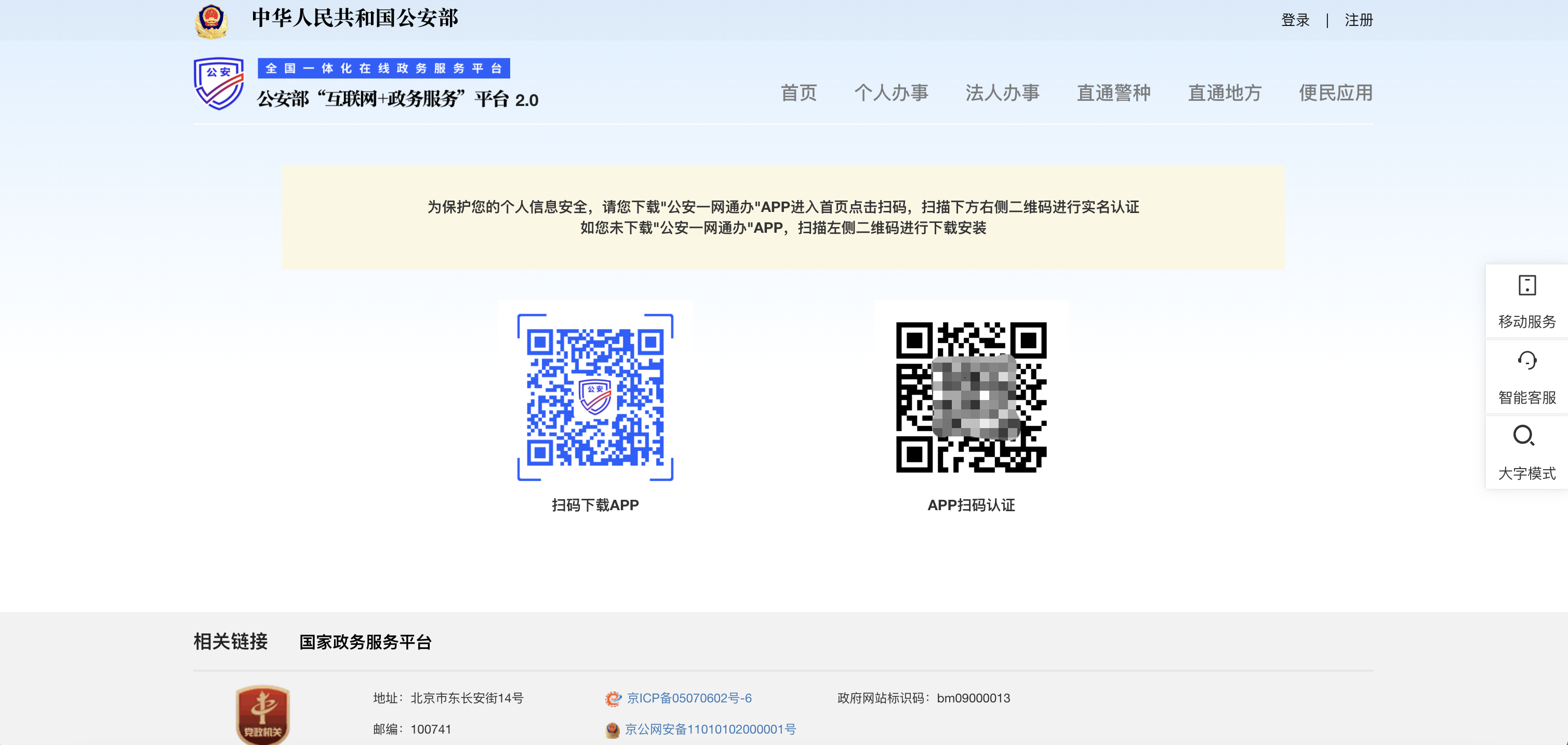Click the police badge icon beside 京公网安备
This screenshot has width=1568, height=745.
pyautogui.click(x=613, y=730)
